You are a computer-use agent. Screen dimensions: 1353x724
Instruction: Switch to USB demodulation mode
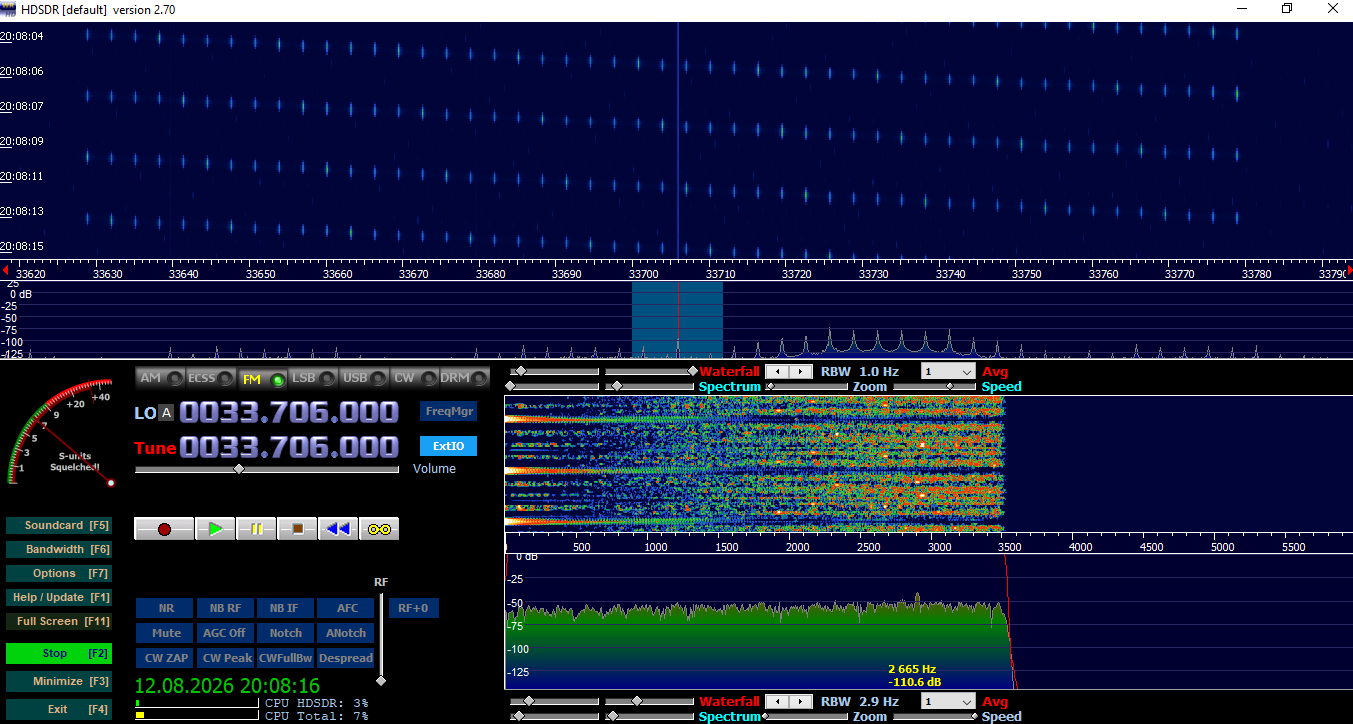(x=364, y=378)
